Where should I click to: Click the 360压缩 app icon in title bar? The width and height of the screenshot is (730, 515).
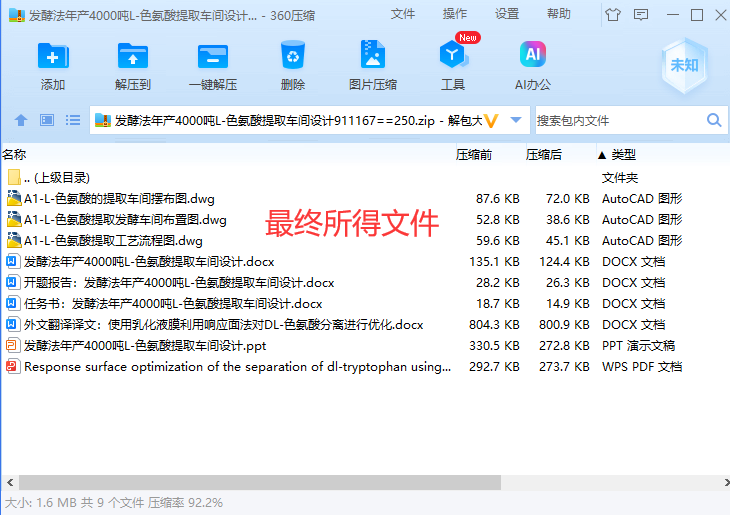click(17, 15)
